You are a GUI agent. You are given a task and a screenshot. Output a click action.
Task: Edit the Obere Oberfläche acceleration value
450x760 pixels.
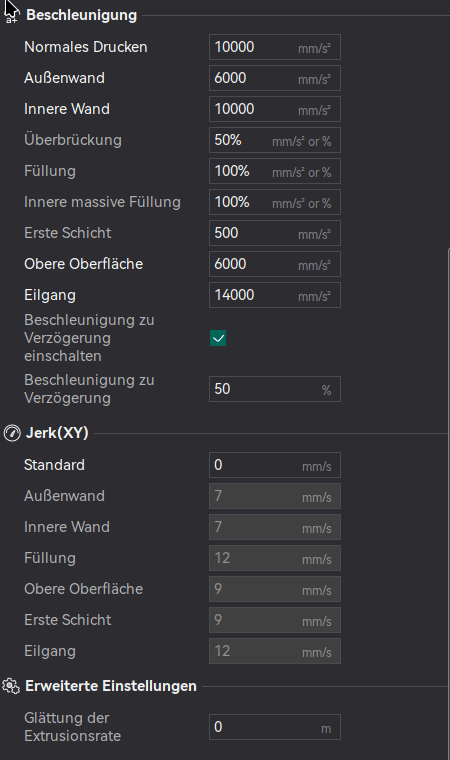tap(275, 264)
